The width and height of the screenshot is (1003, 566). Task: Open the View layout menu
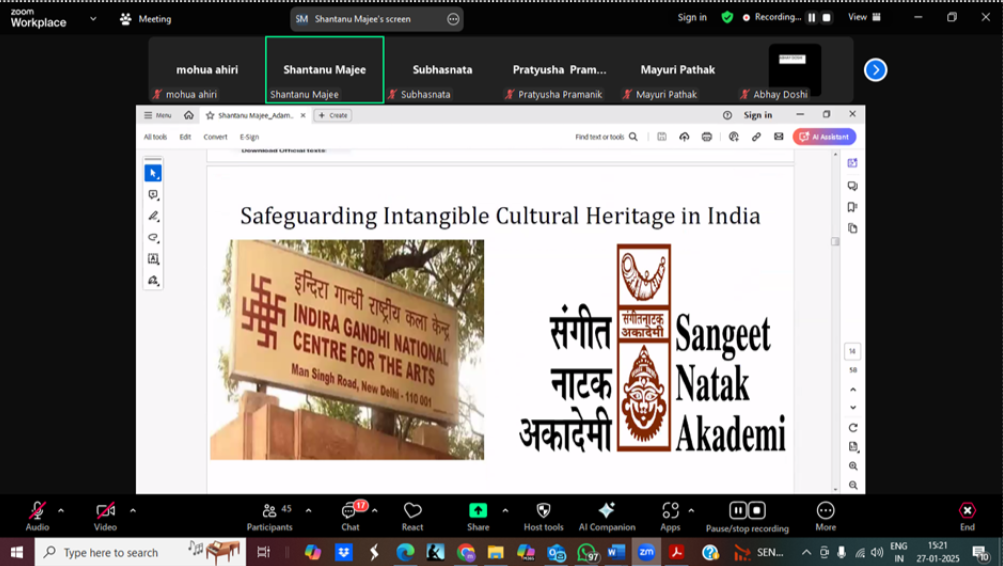pos(864,17)
